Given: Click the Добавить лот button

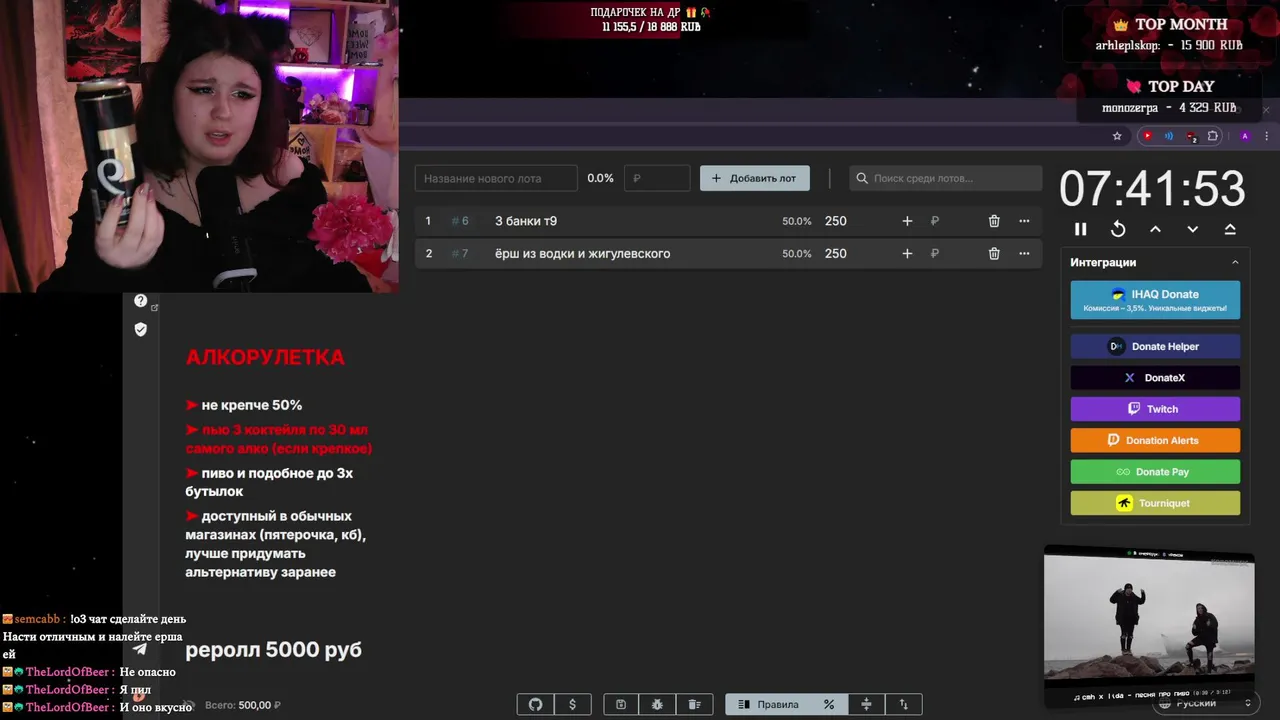Looking at the screenshot, I should tap(755, 178).
